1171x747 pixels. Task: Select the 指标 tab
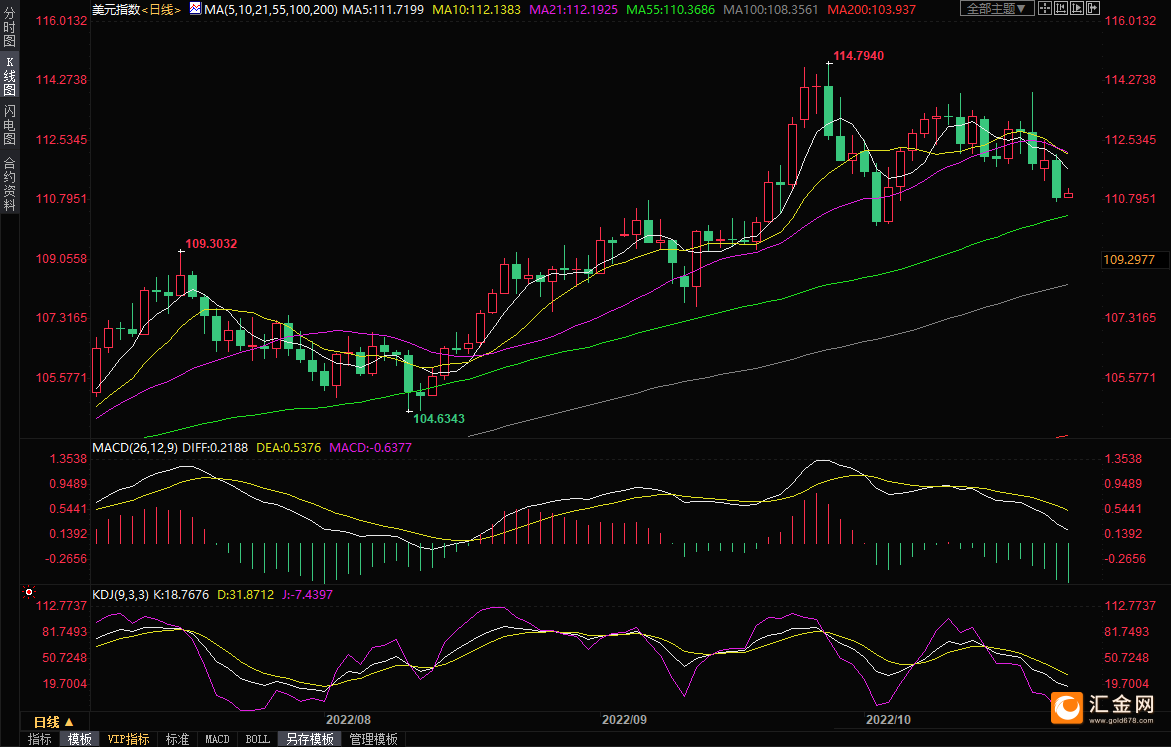pyautogui.click(x=40, y=739)
